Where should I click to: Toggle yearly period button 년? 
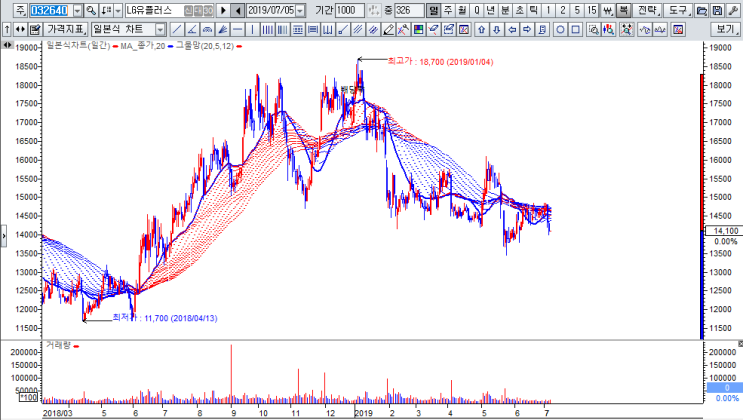pos(491,10)
